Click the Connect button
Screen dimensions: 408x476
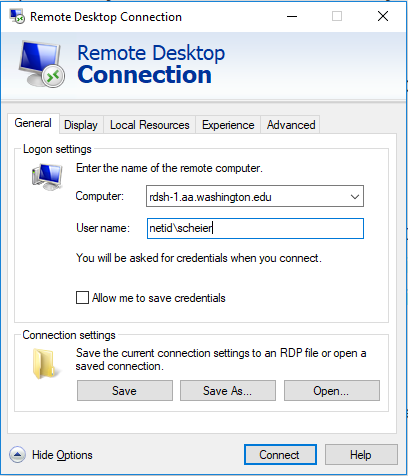[x=280, y=454]
